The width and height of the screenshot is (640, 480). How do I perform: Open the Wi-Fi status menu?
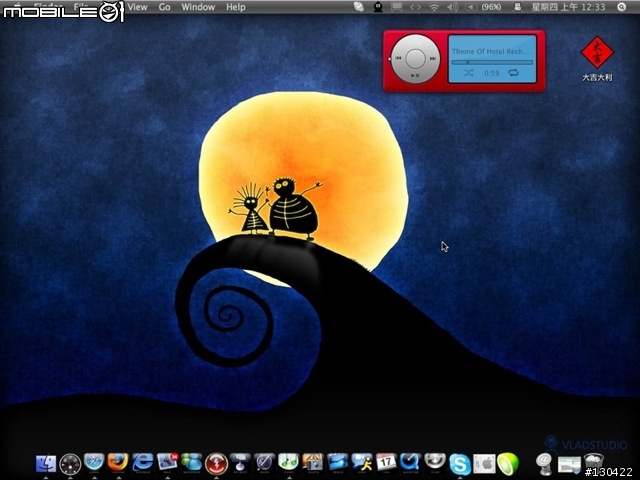(x=434, y=7)
